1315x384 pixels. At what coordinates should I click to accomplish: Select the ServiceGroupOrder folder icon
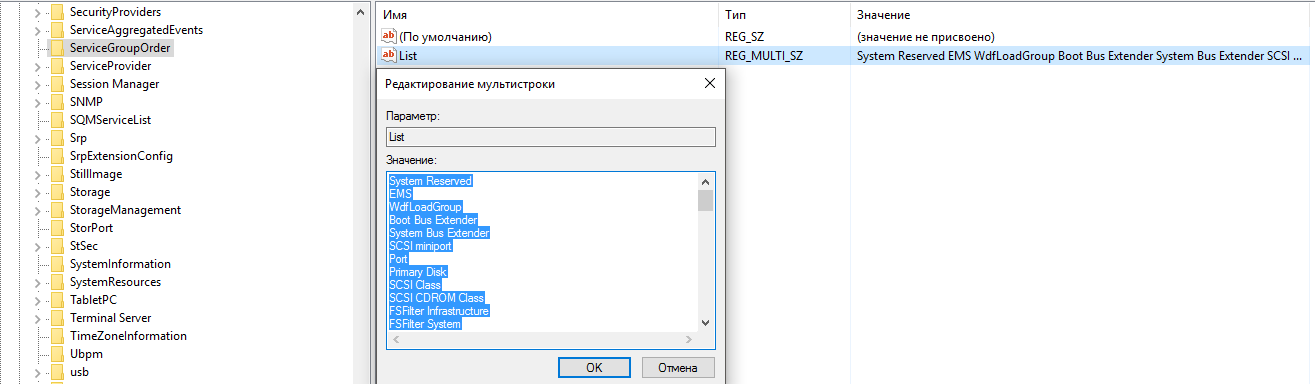pyautogui.click(x=58, y=48)
